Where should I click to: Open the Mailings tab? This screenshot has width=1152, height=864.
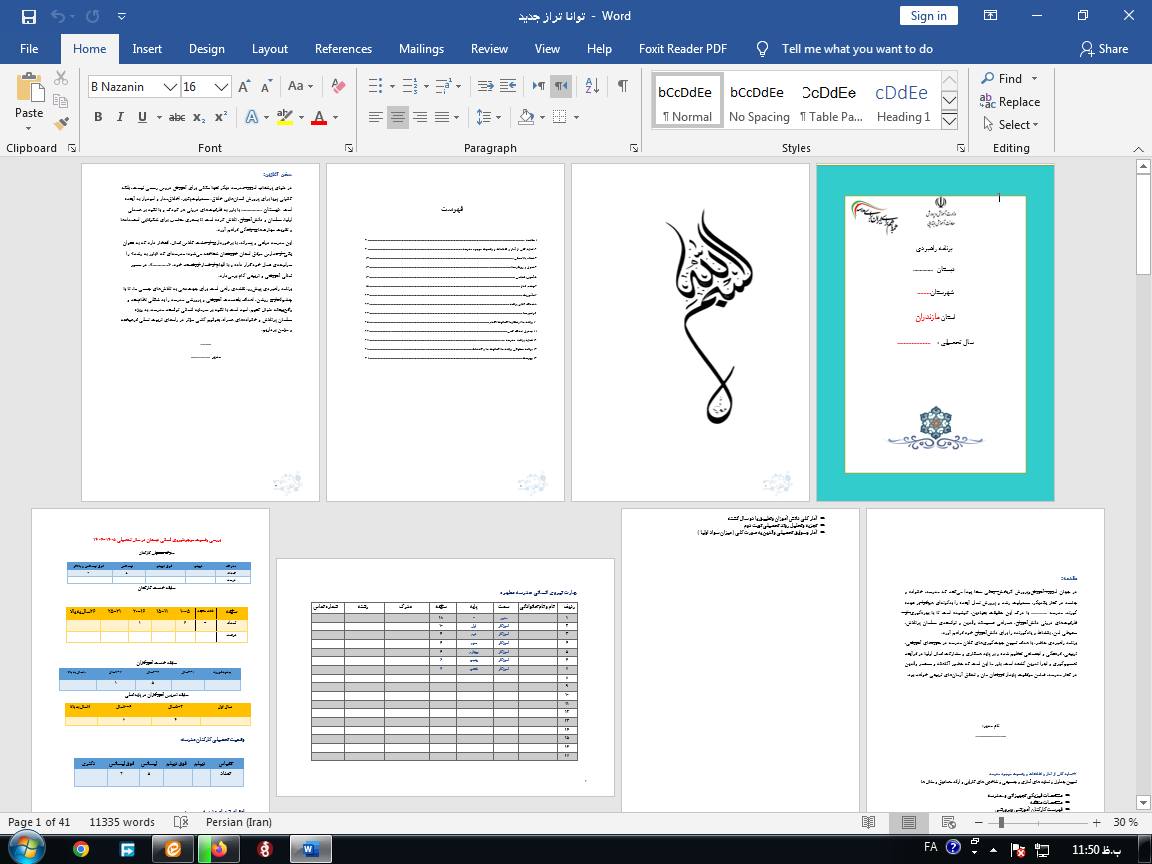point(421,48)
